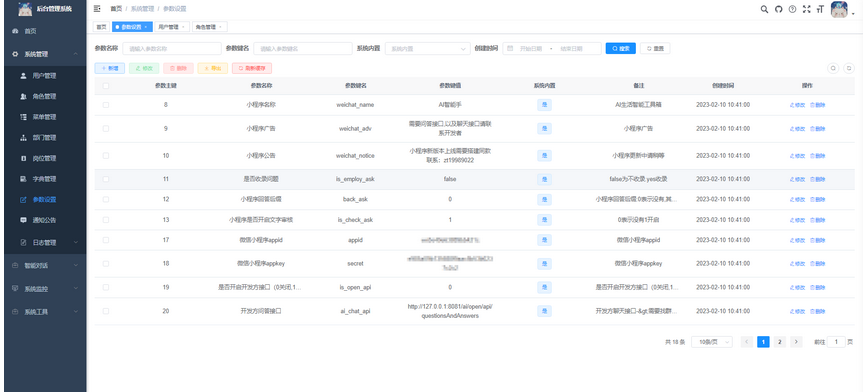Select 参数设置 in the sidebar

pyautogui.click(x=45, y=200)
